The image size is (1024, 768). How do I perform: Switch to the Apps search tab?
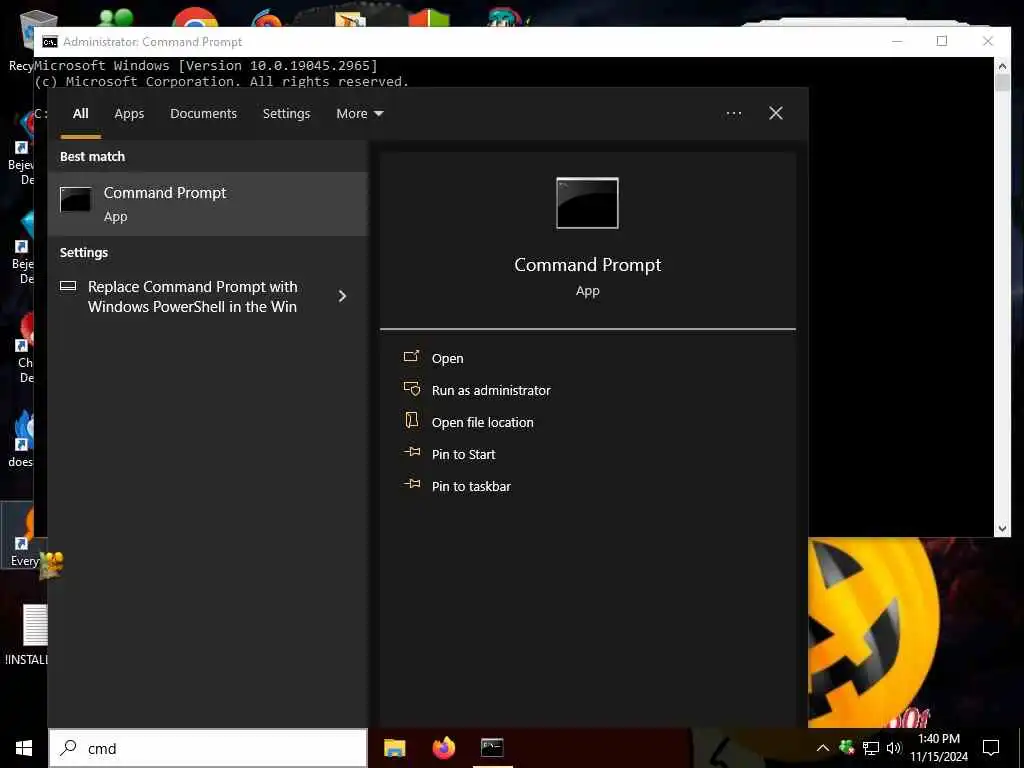[129, 114]
